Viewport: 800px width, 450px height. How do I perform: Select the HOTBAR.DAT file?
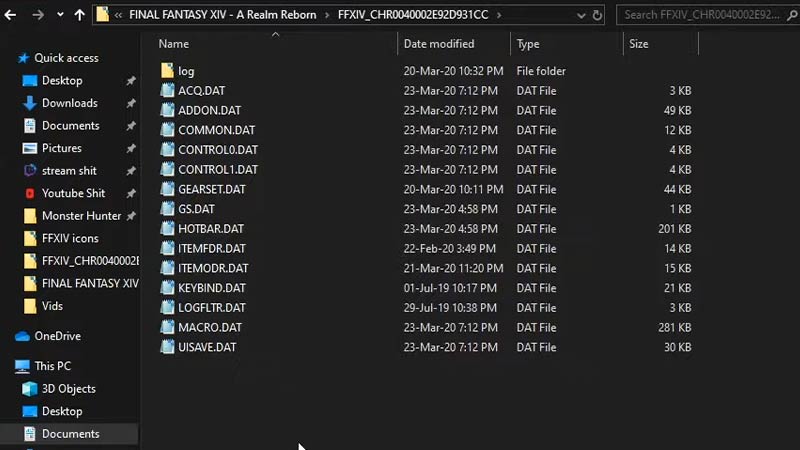point(210,229)
